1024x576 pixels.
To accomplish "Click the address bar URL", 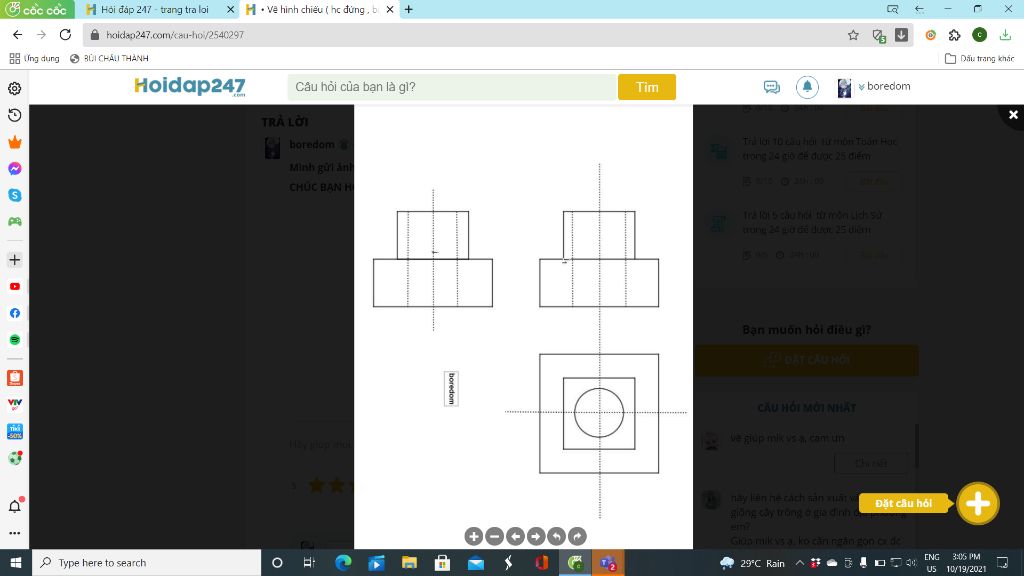I will click(175, 35).
